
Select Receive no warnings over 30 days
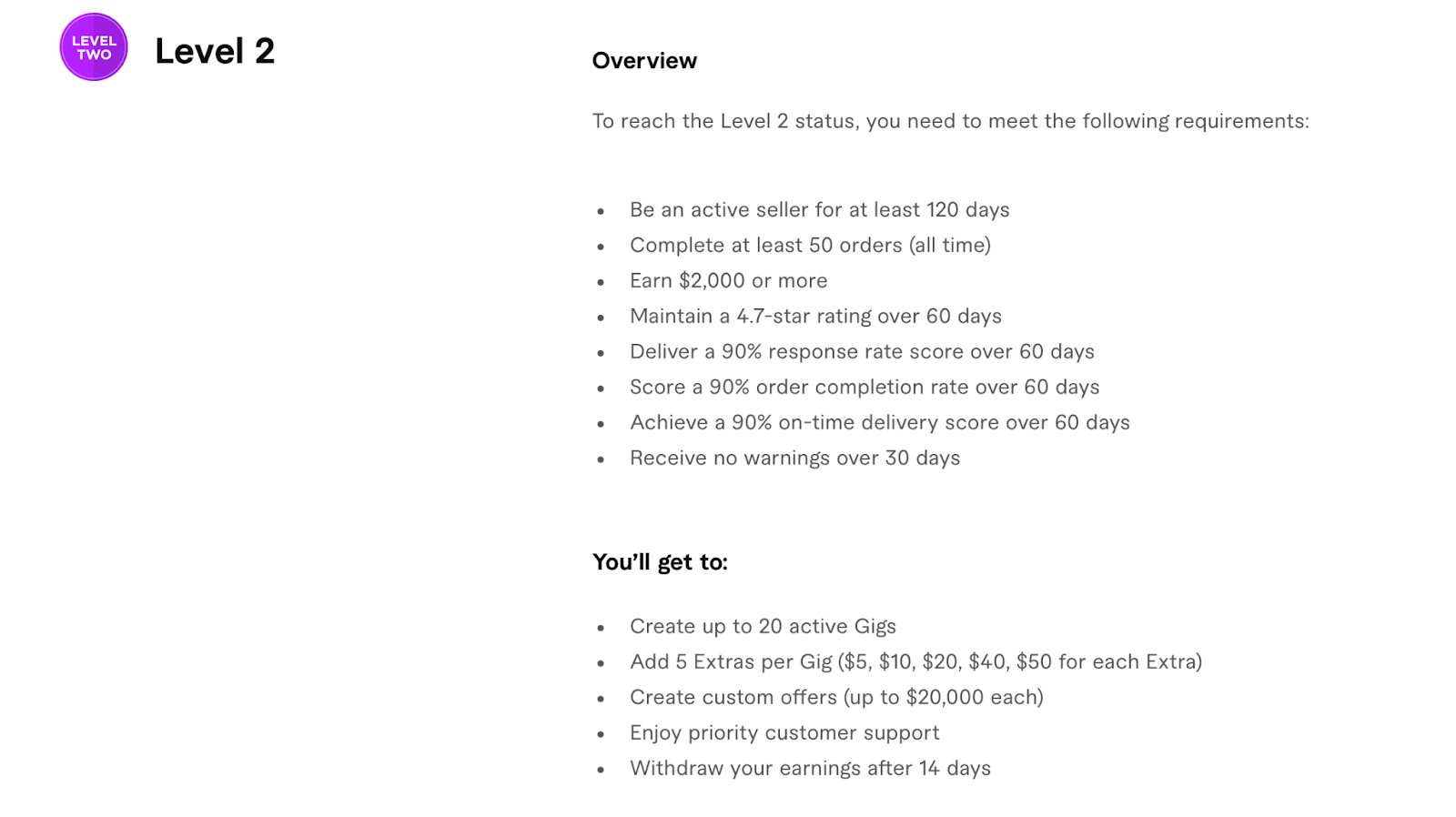pyautogui.click(x=794, y=459)
